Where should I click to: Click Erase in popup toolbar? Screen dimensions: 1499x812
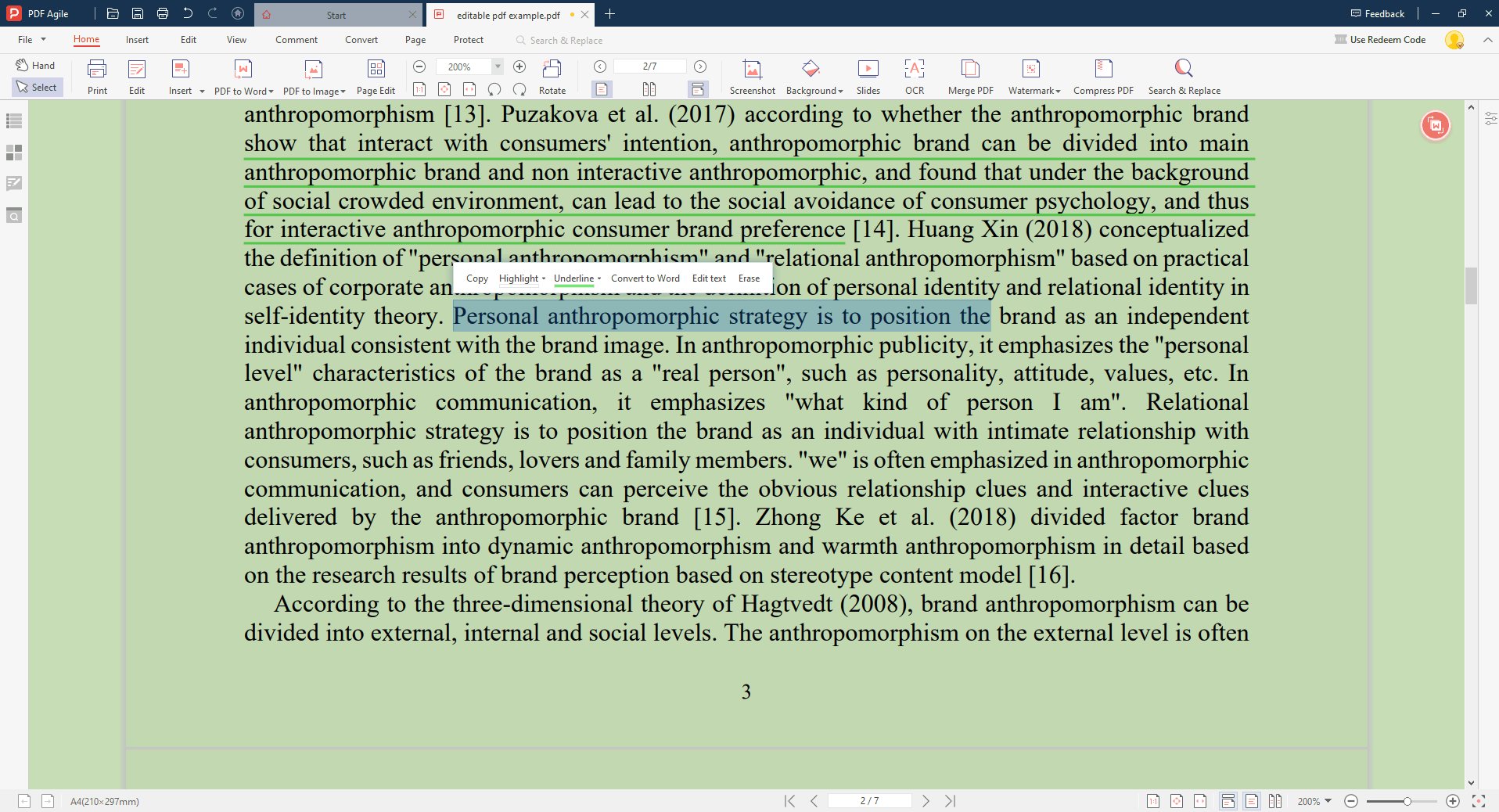point(749,278)
